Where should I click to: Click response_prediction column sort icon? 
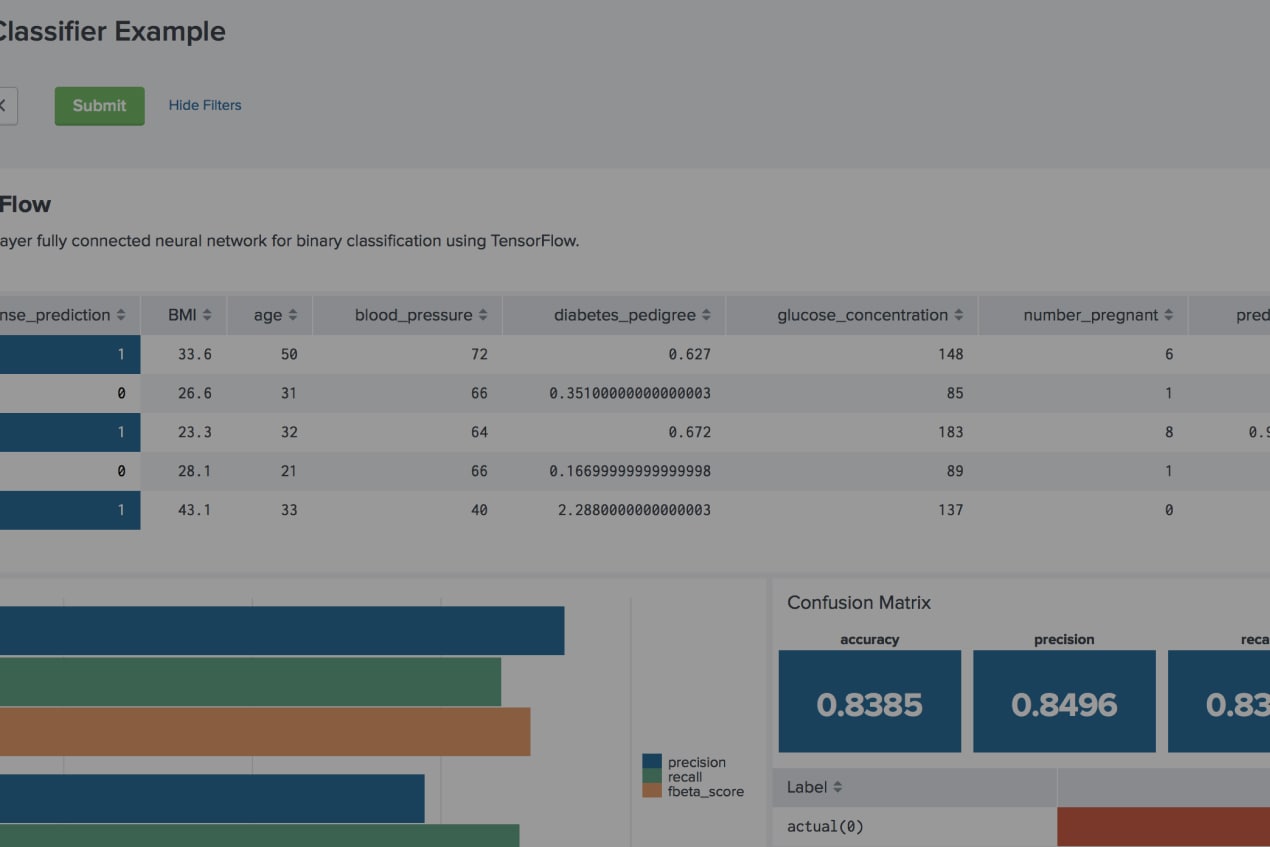121,315
